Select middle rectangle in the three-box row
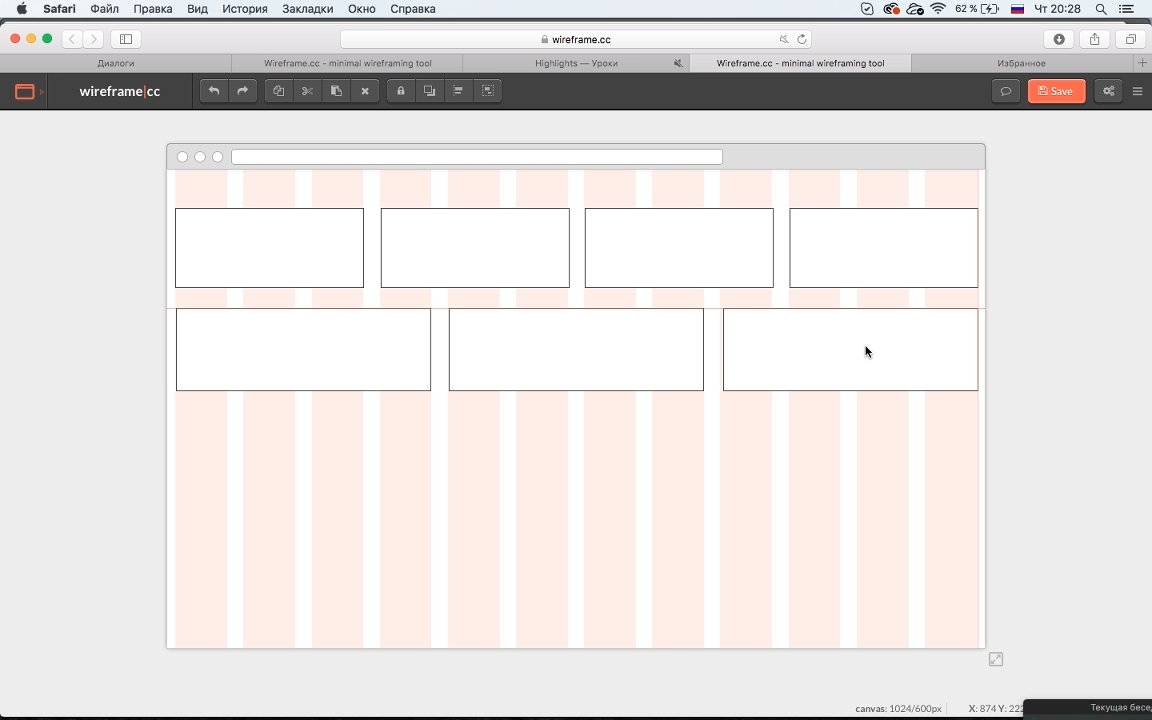 pyautogui.click(x=576, y=349)
